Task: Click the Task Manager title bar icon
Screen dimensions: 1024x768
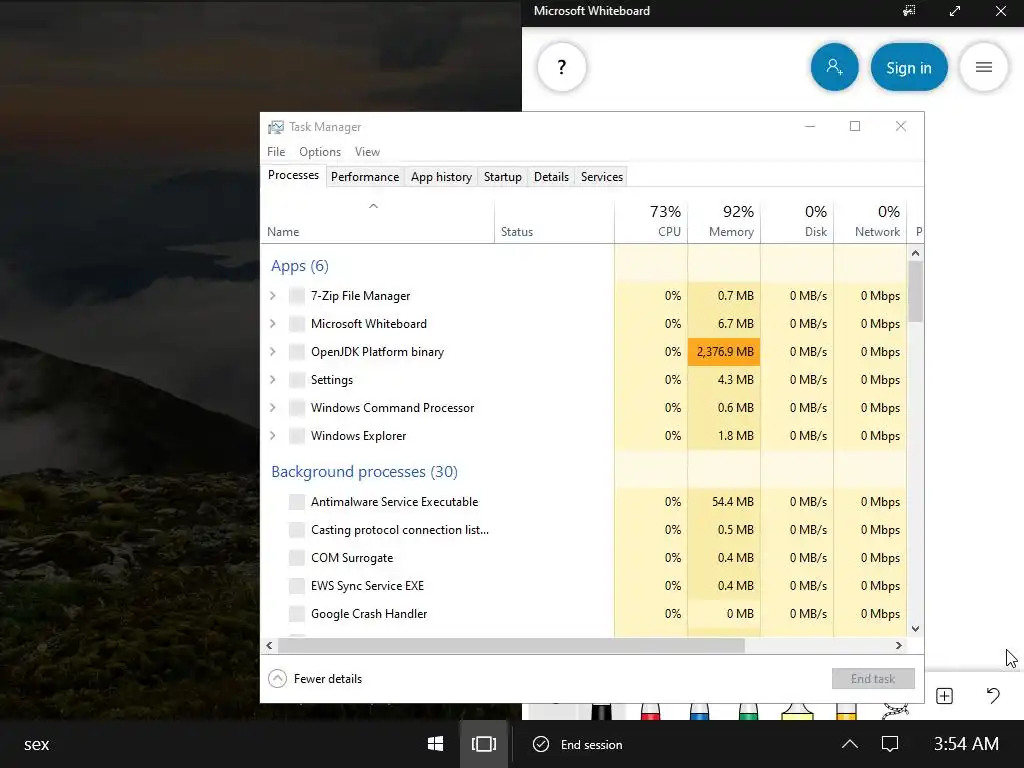Action: coord(276,127)
